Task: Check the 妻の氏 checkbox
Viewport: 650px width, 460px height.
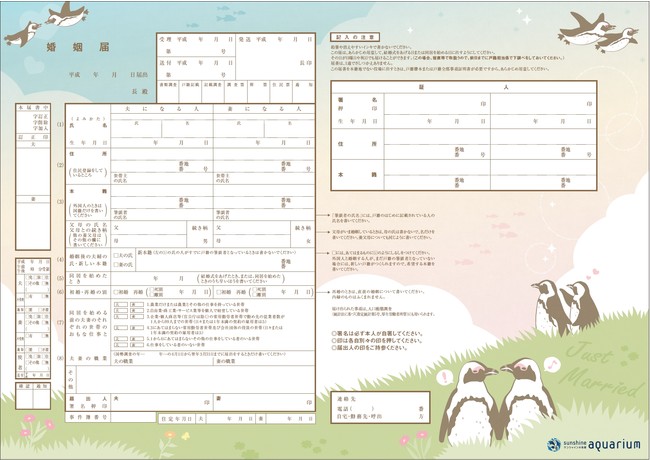Action: click(117, 263)
